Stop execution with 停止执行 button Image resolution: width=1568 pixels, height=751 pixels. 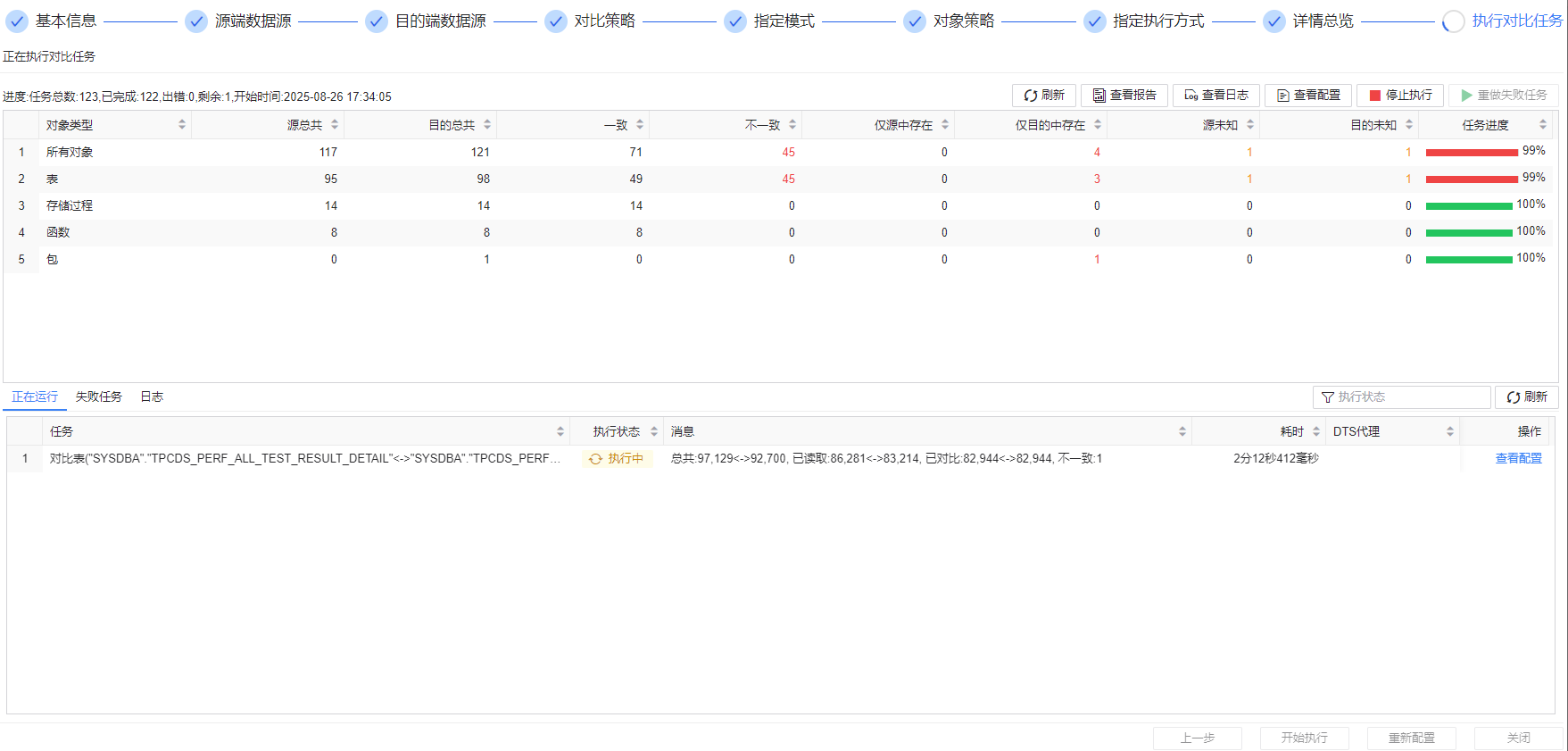1400,96
